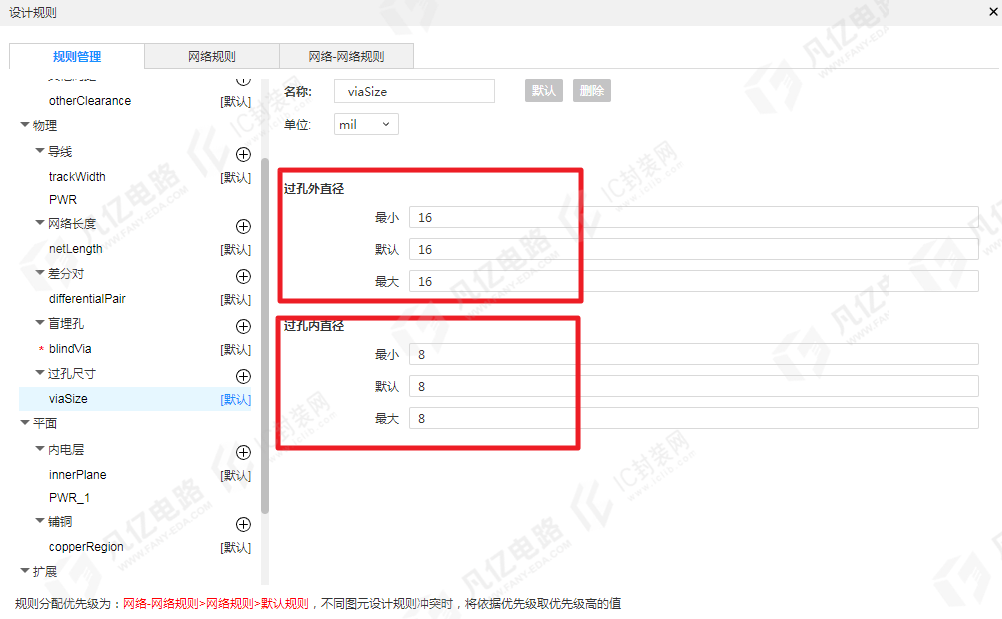Click the 过孔外直径 默认 value field
1002x619 pixels.
click(x=693, y=249)
